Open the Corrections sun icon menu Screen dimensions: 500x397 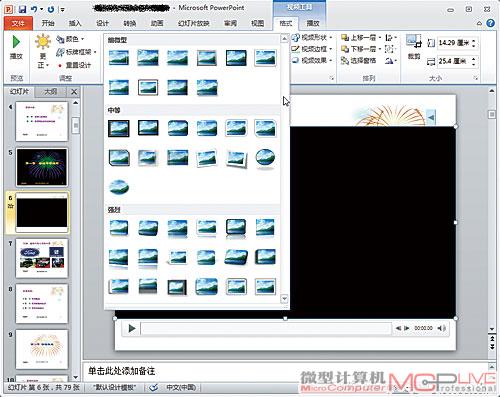(43, 42)
